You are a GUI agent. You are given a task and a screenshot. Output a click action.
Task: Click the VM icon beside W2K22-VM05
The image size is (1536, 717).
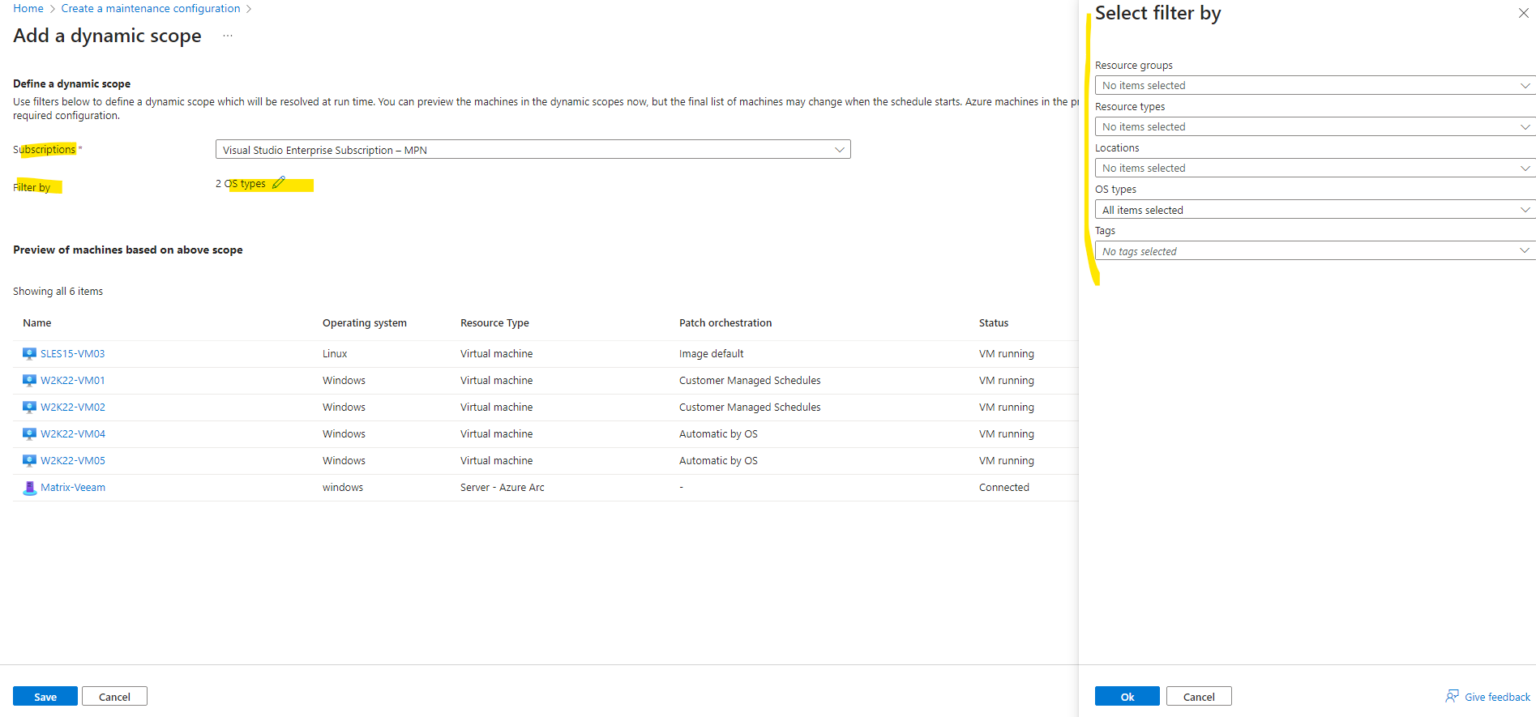(x=29, y=460)
